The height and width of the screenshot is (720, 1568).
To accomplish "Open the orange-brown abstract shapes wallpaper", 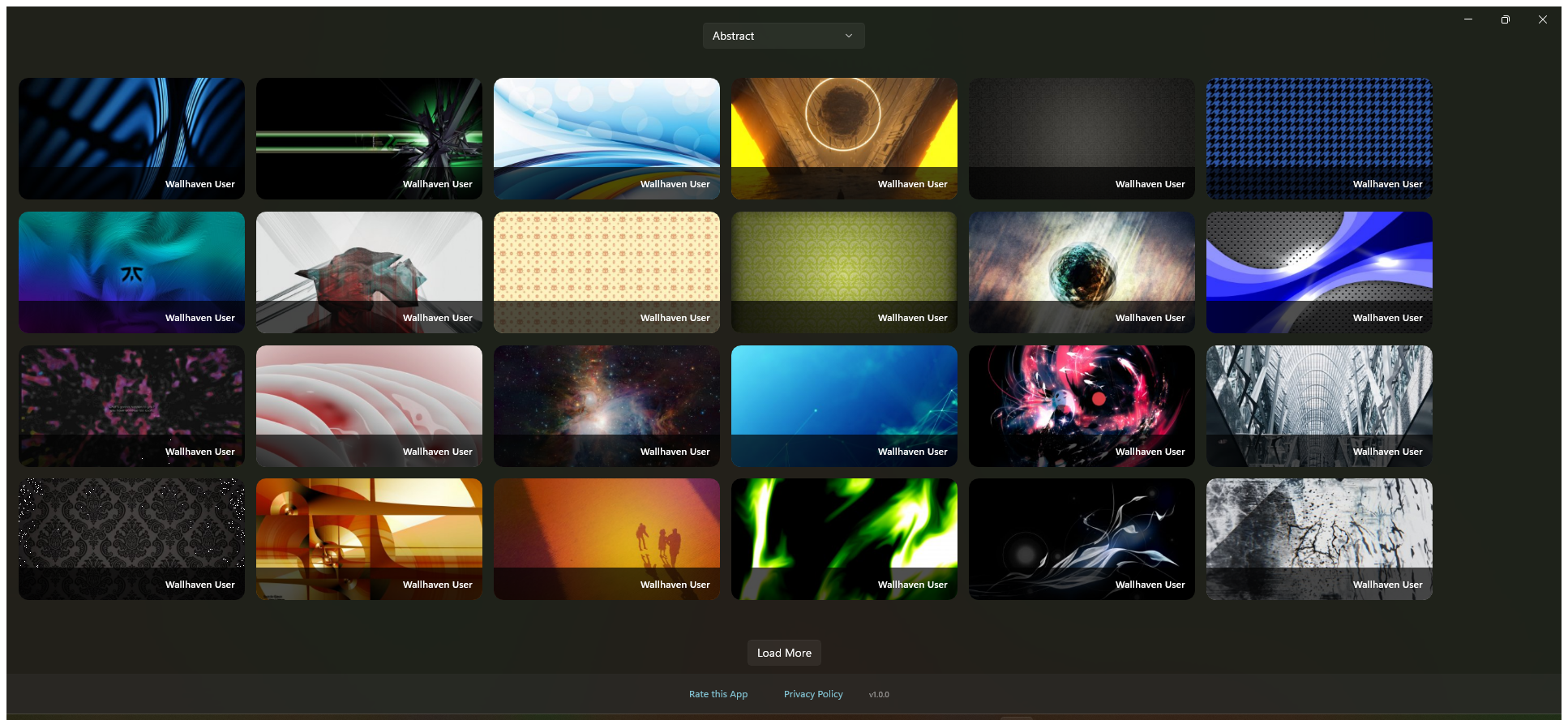I will coord(369,539).
